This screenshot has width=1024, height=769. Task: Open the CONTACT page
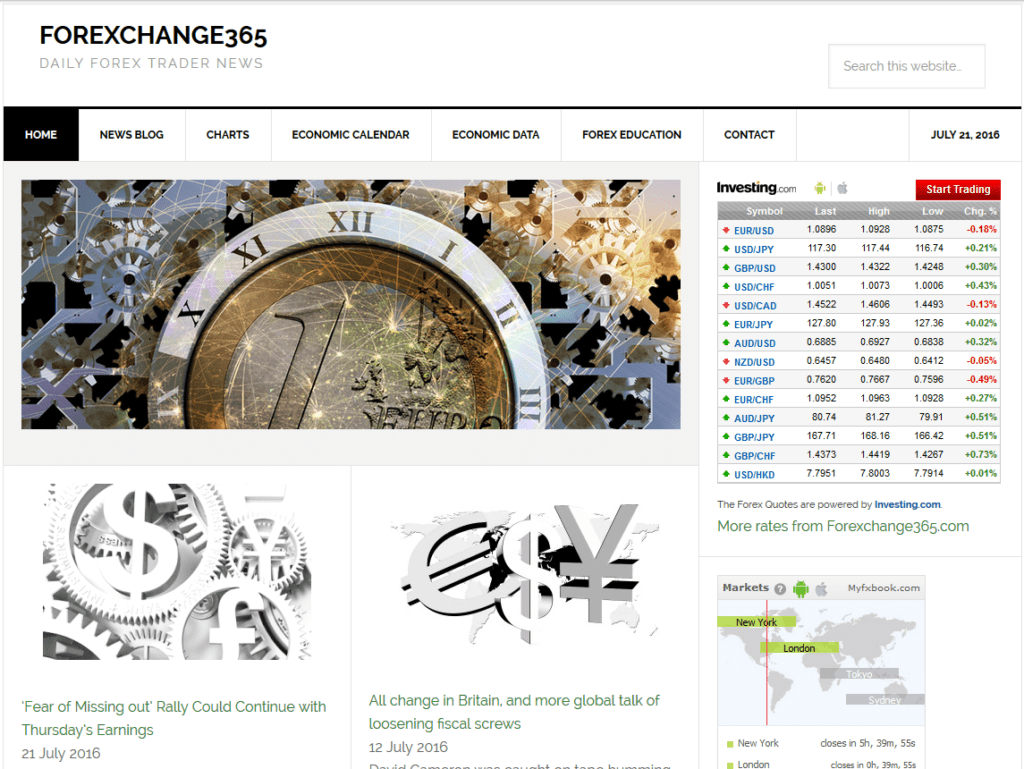pyautogui.click(x=748, y=134)
